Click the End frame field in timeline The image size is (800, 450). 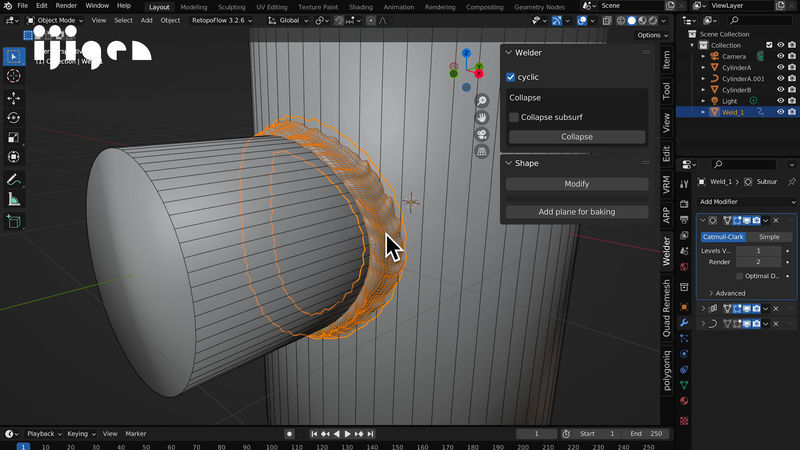[x=644, y=434]
